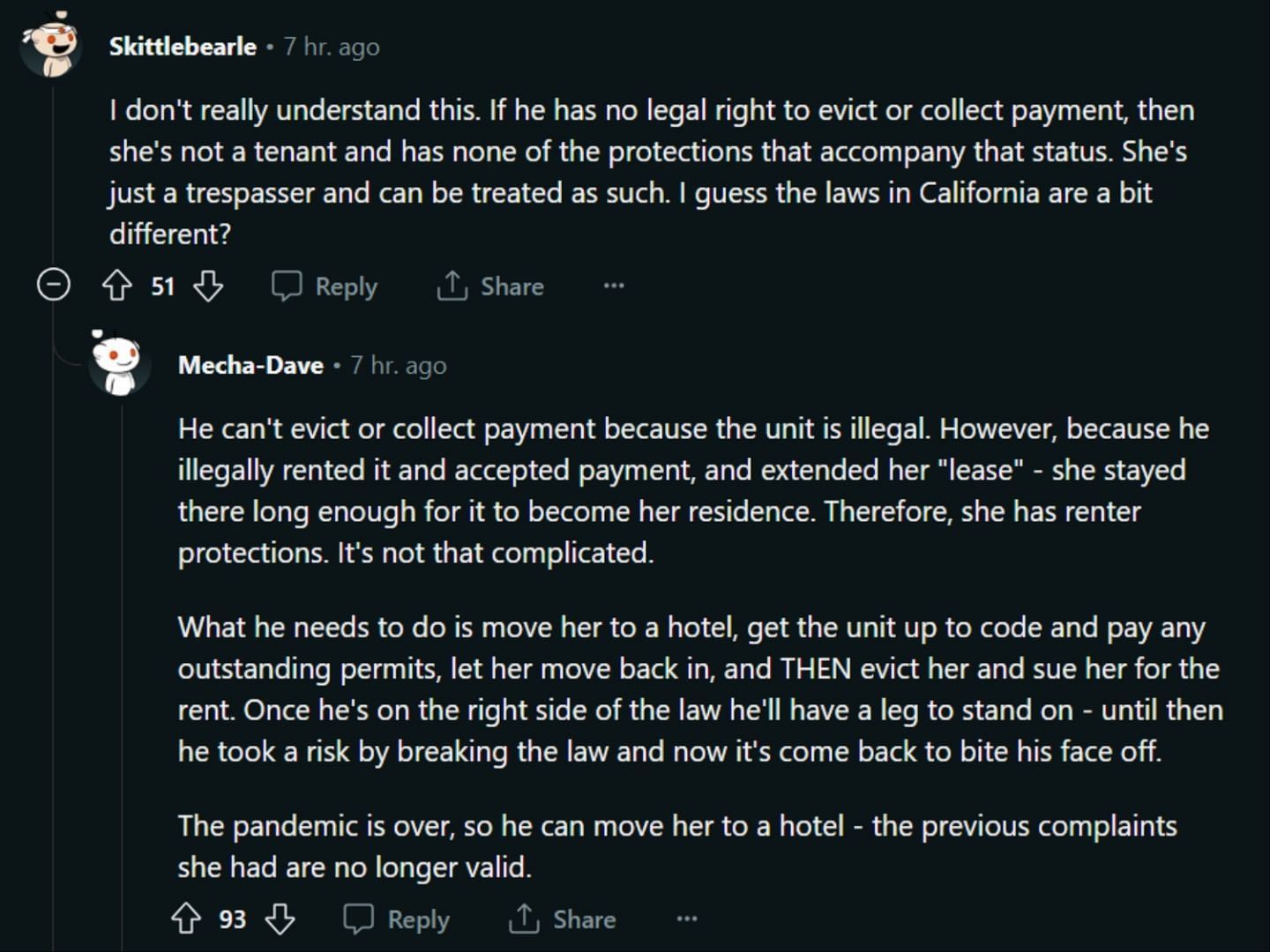This screenshot has height=952, width=1270.
Task: Click the Mecha-Dave user avatar
Action: click(x=119, y=363)
